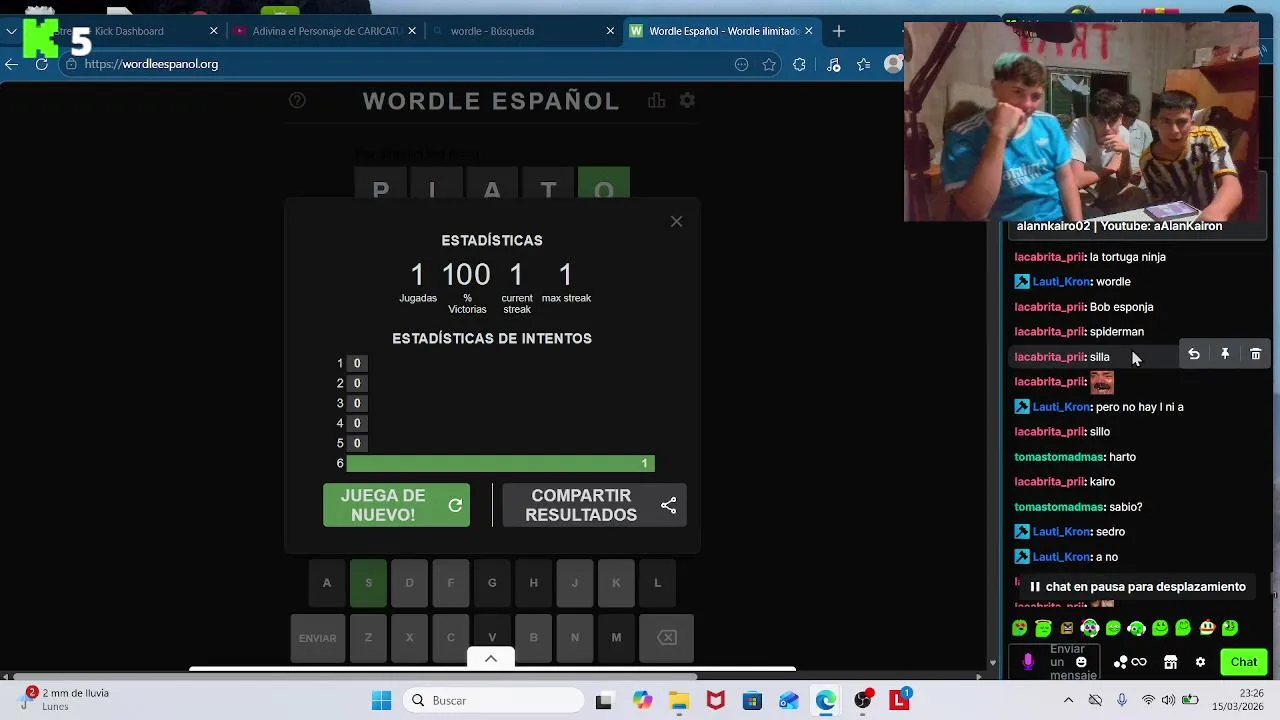Pin the silla chat message

1224,354
